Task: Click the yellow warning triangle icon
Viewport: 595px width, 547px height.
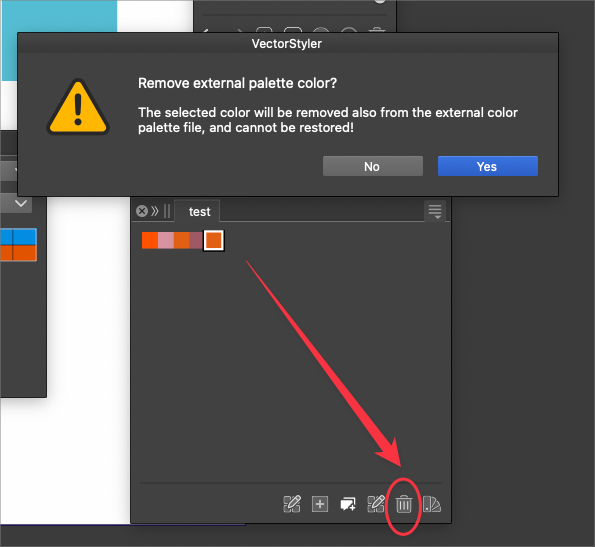Action: 78,108
